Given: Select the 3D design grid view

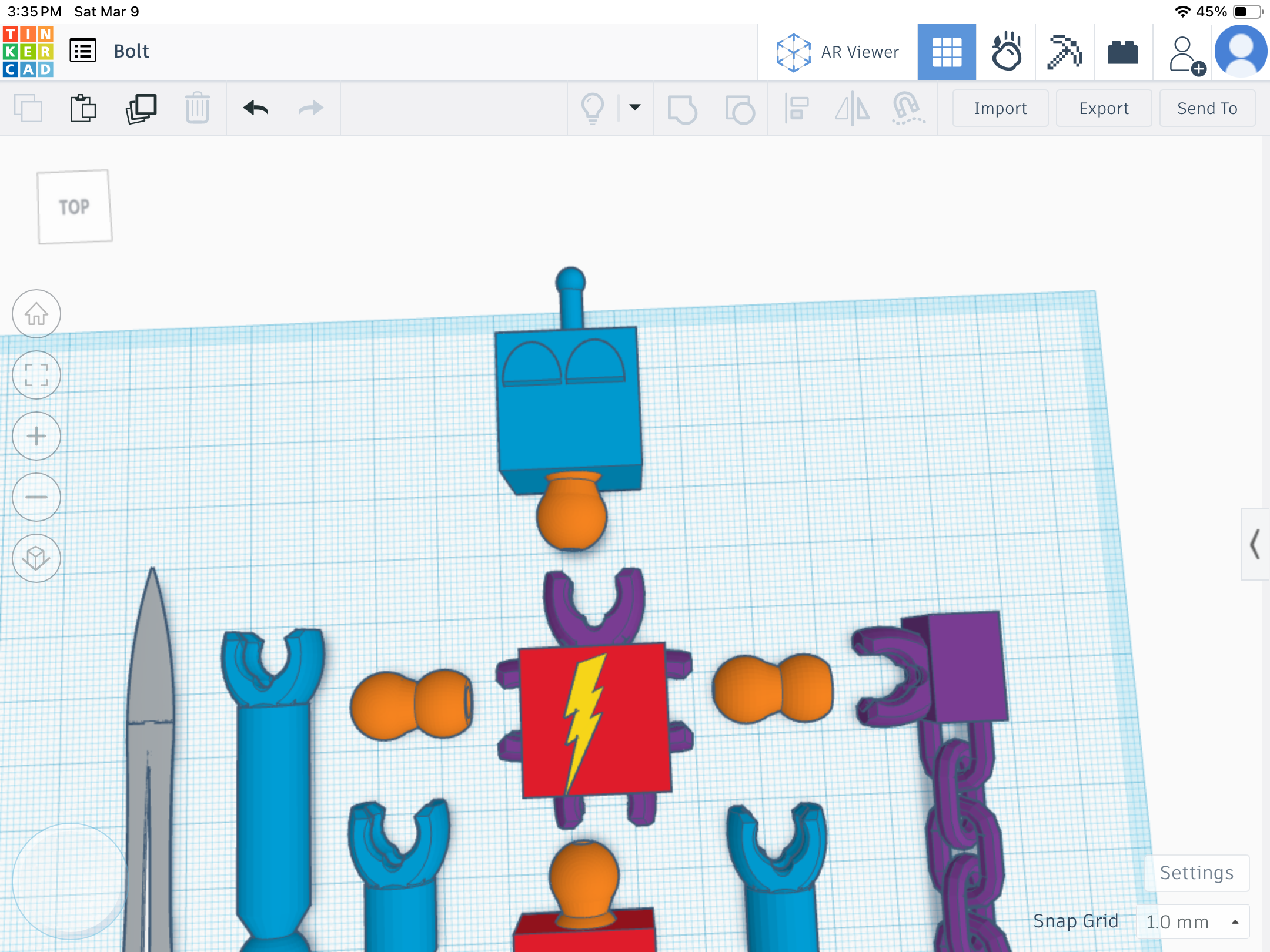Looking at the screenshot, I should (947, 52).
